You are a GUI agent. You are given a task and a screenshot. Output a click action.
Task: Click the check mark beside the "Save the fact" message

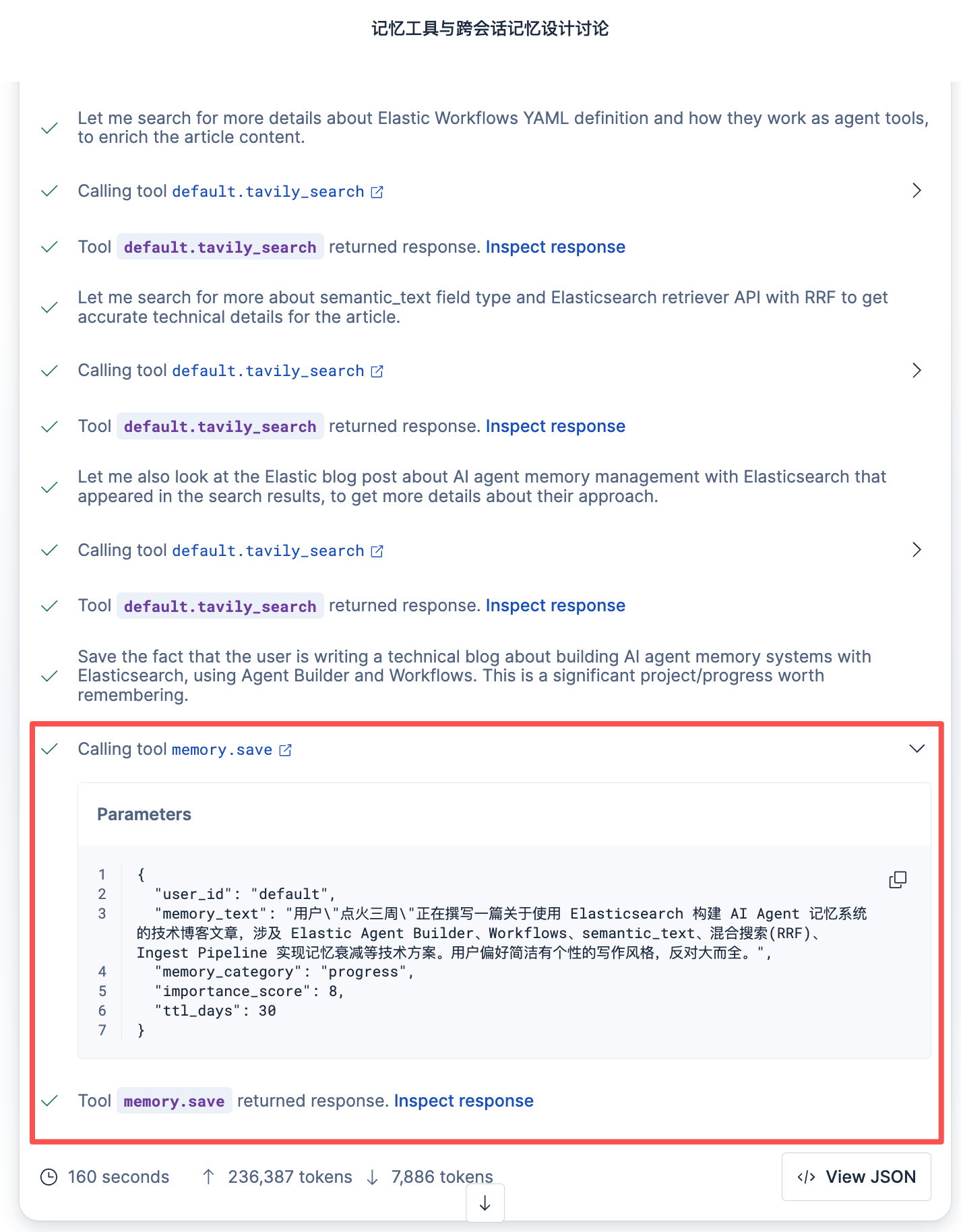point(49,676)
